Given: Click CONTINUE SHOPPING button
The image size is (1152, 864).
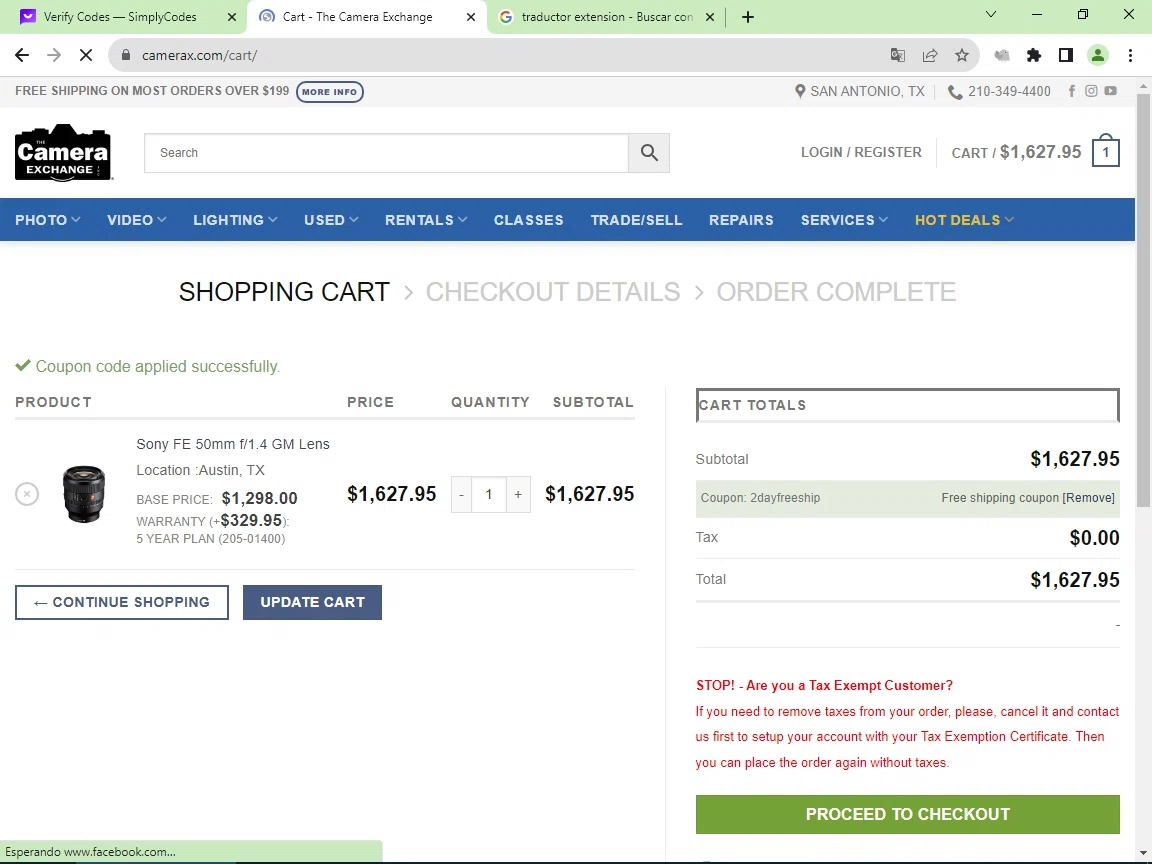Looking at the screenshot, I should (122, 602).
